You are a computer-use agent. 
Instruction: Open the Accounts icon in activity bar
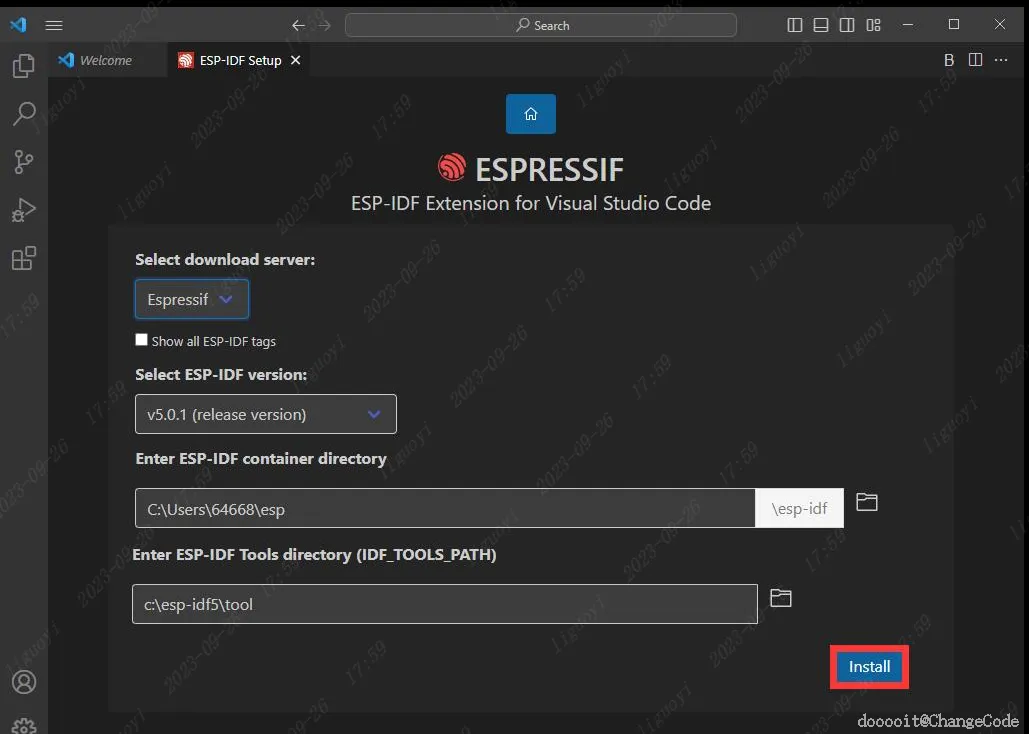[x=24, y=682]
